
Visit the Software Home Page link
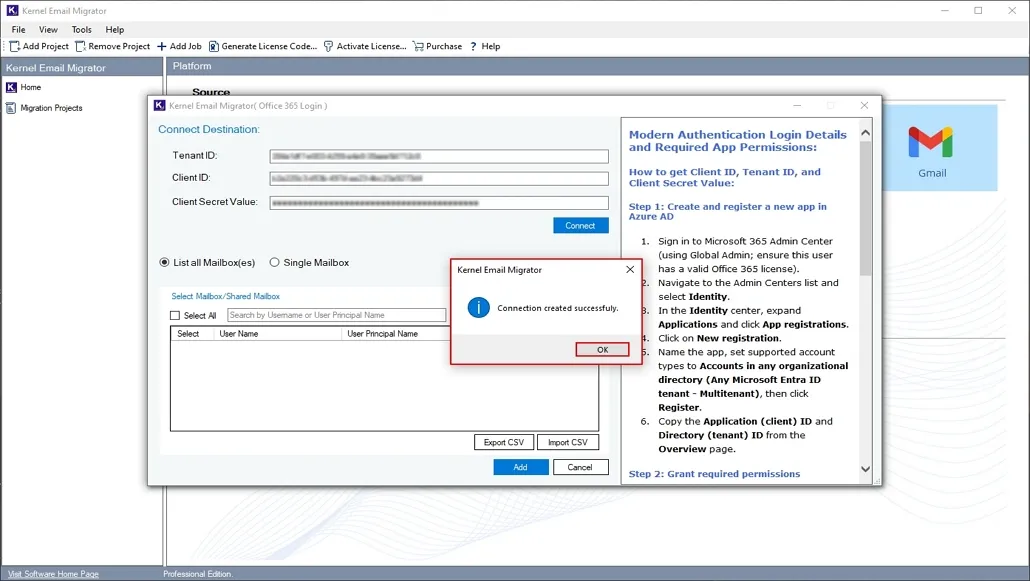(x=51, y=573)
